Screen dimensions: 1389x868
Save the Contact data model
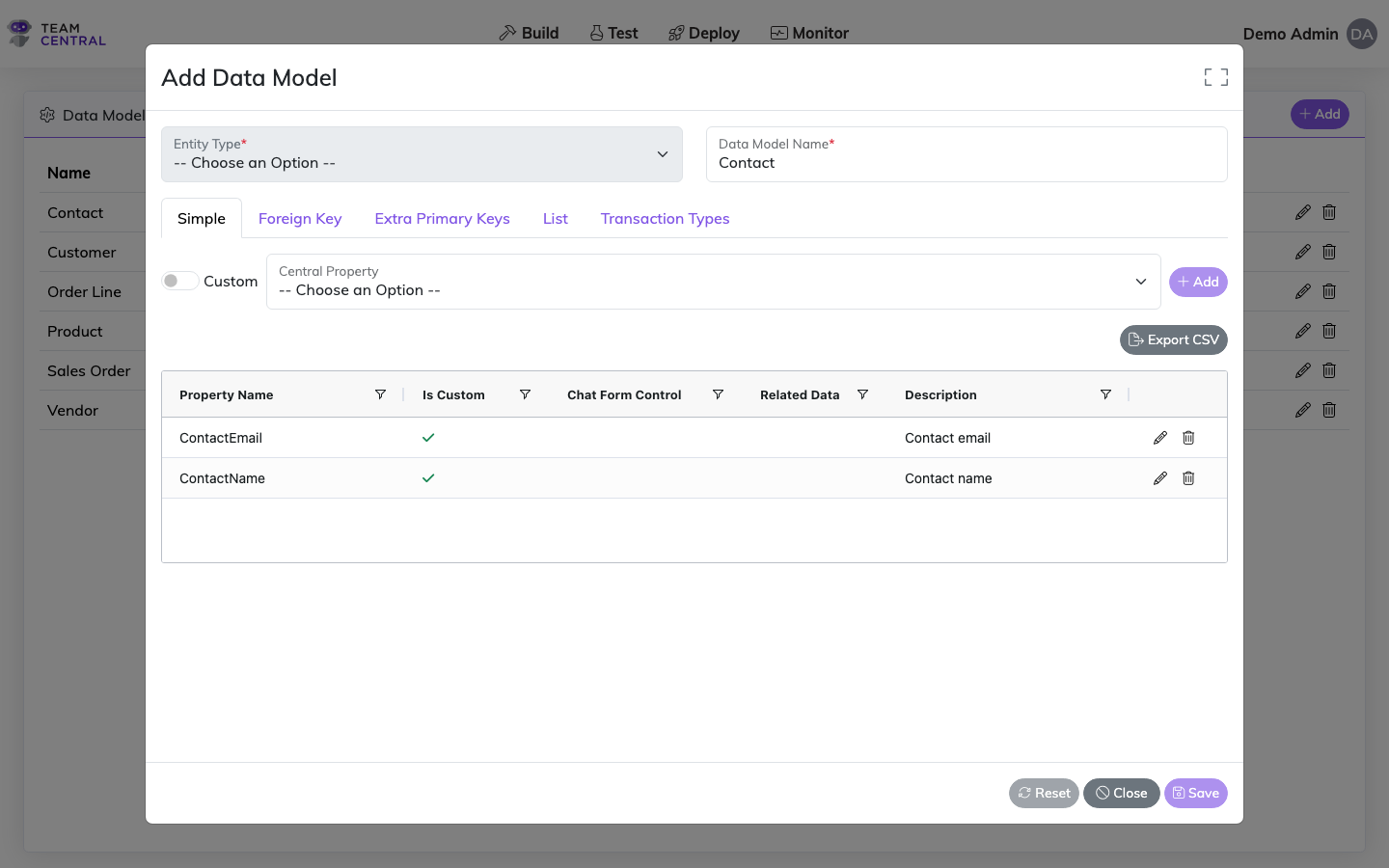pos(1195,793)
